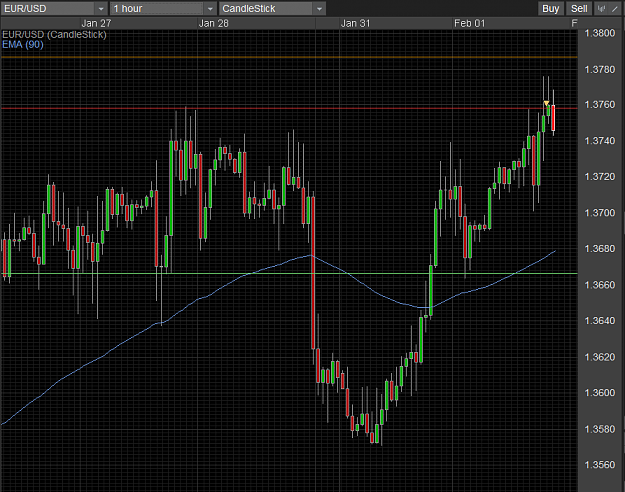Select the trend line drawing tool
Screen dimensions: 625x492
[615, 8]
